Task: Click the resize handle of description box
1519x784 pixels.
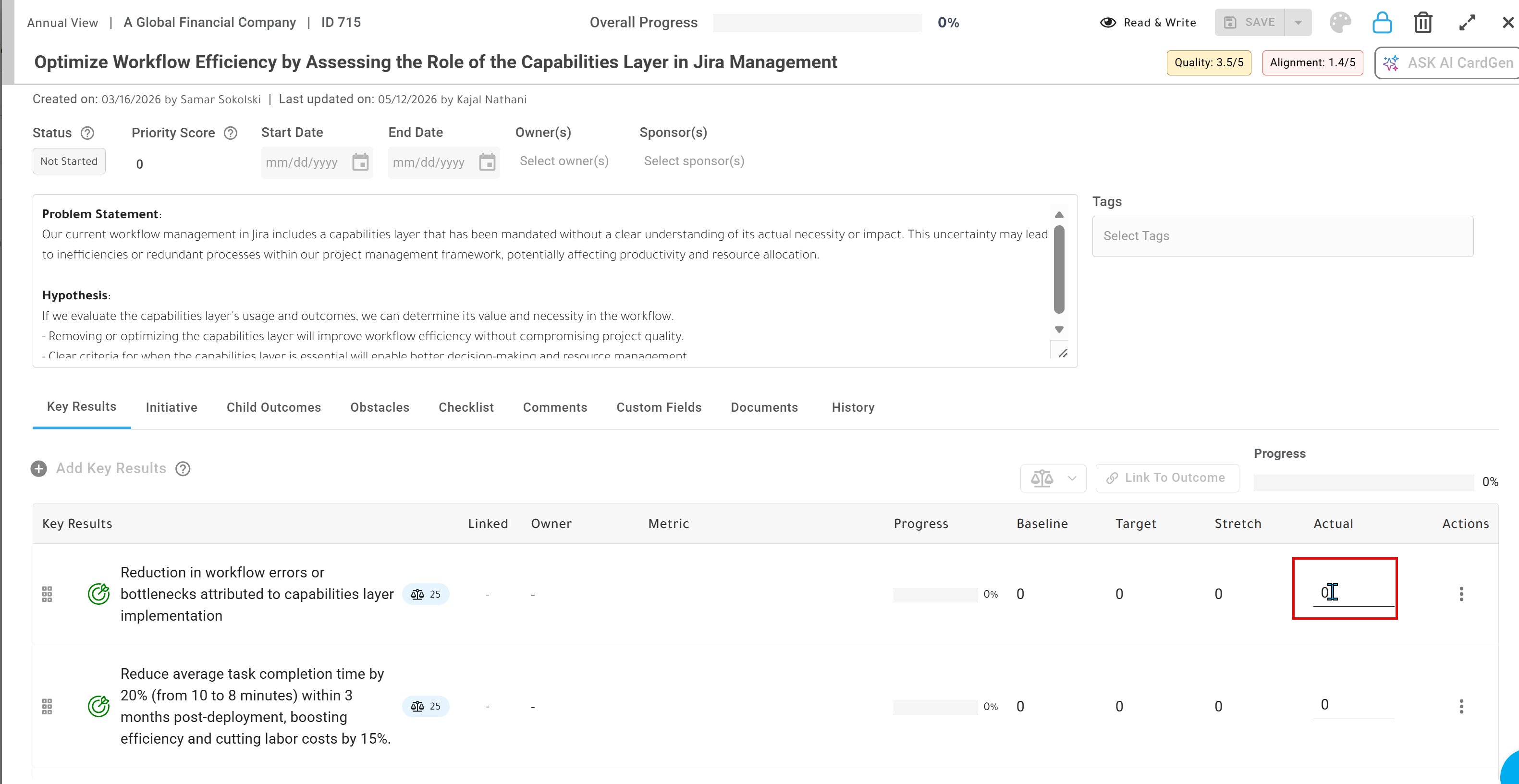Action: pyautogui.click(x=1063, y=353)
